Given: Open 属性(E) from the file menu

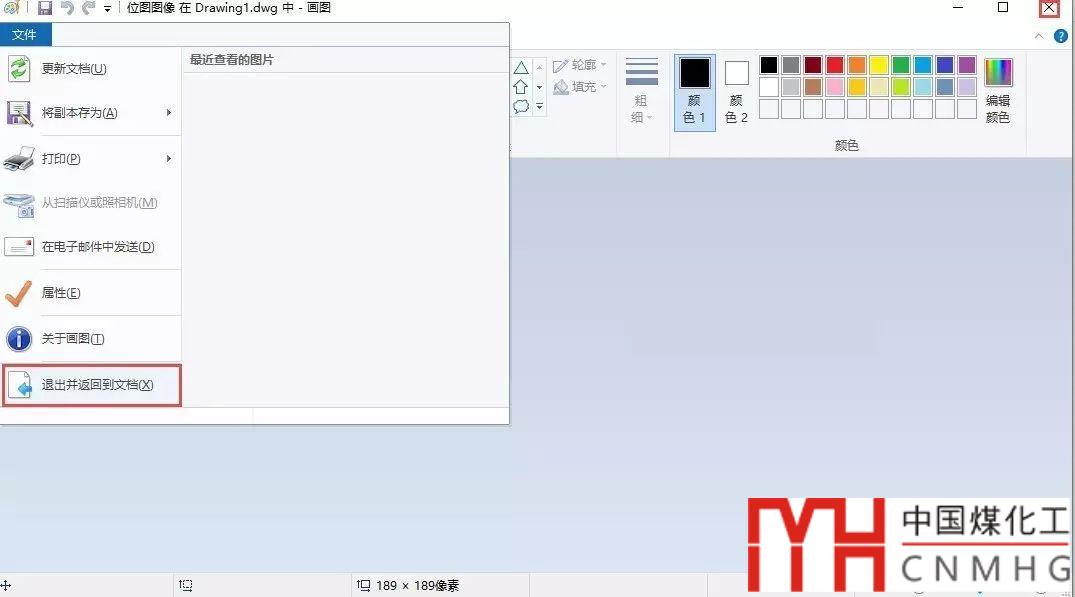Looking at the screenshot, I should (x=90, y=293).
